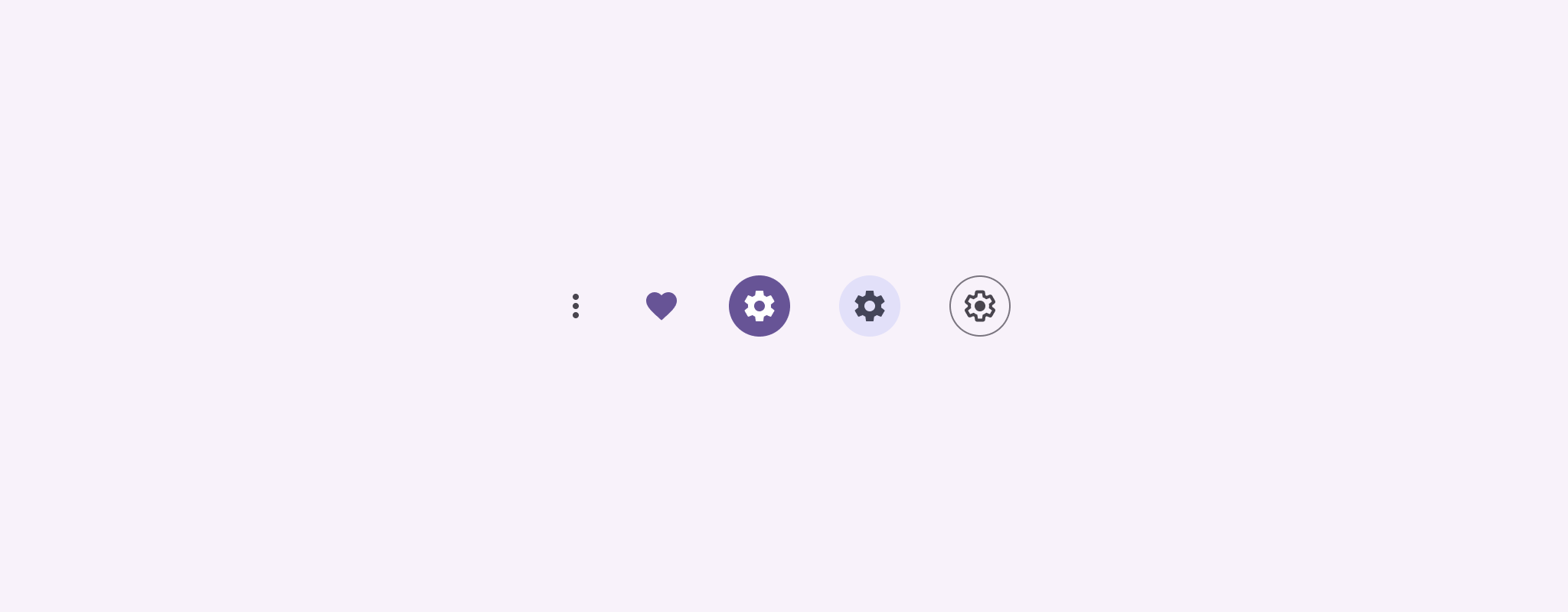This screenshot has height=612, width=1568.
Task: Click the purple heart favorite icon
Action: (x=661, y=306)
